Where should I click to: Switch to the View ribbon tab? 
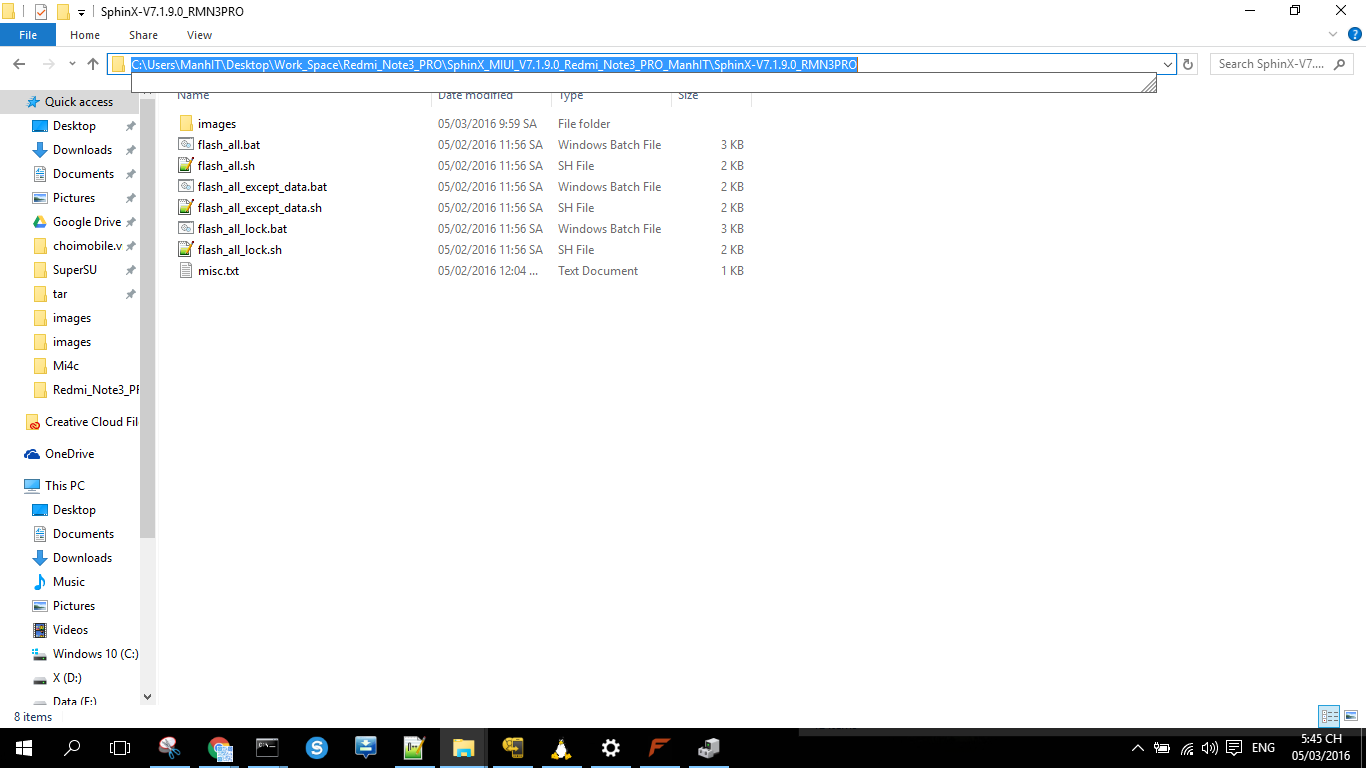coord(199,35)
